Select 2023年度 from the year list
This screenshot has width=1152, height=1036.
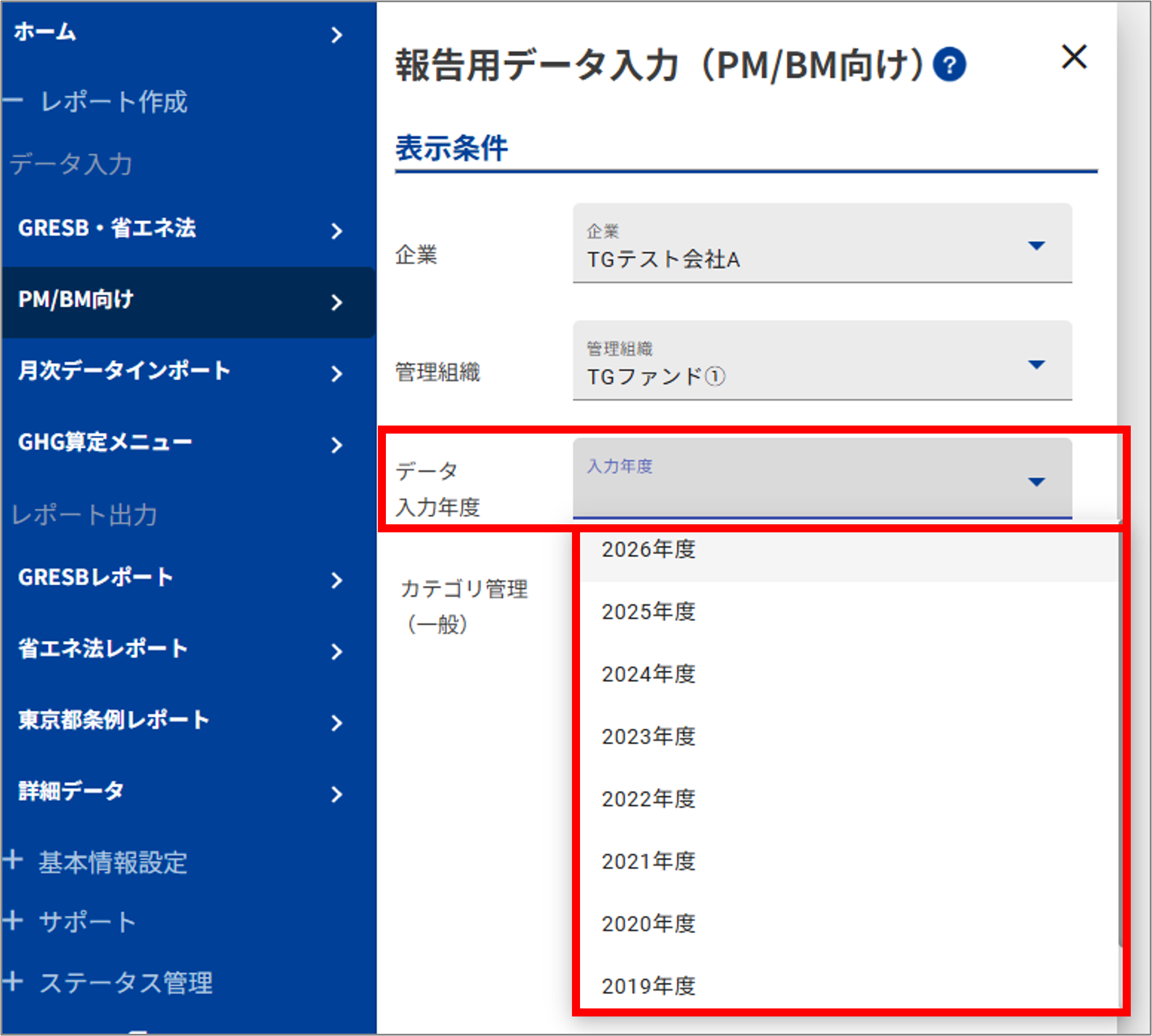tap(648, 736)
